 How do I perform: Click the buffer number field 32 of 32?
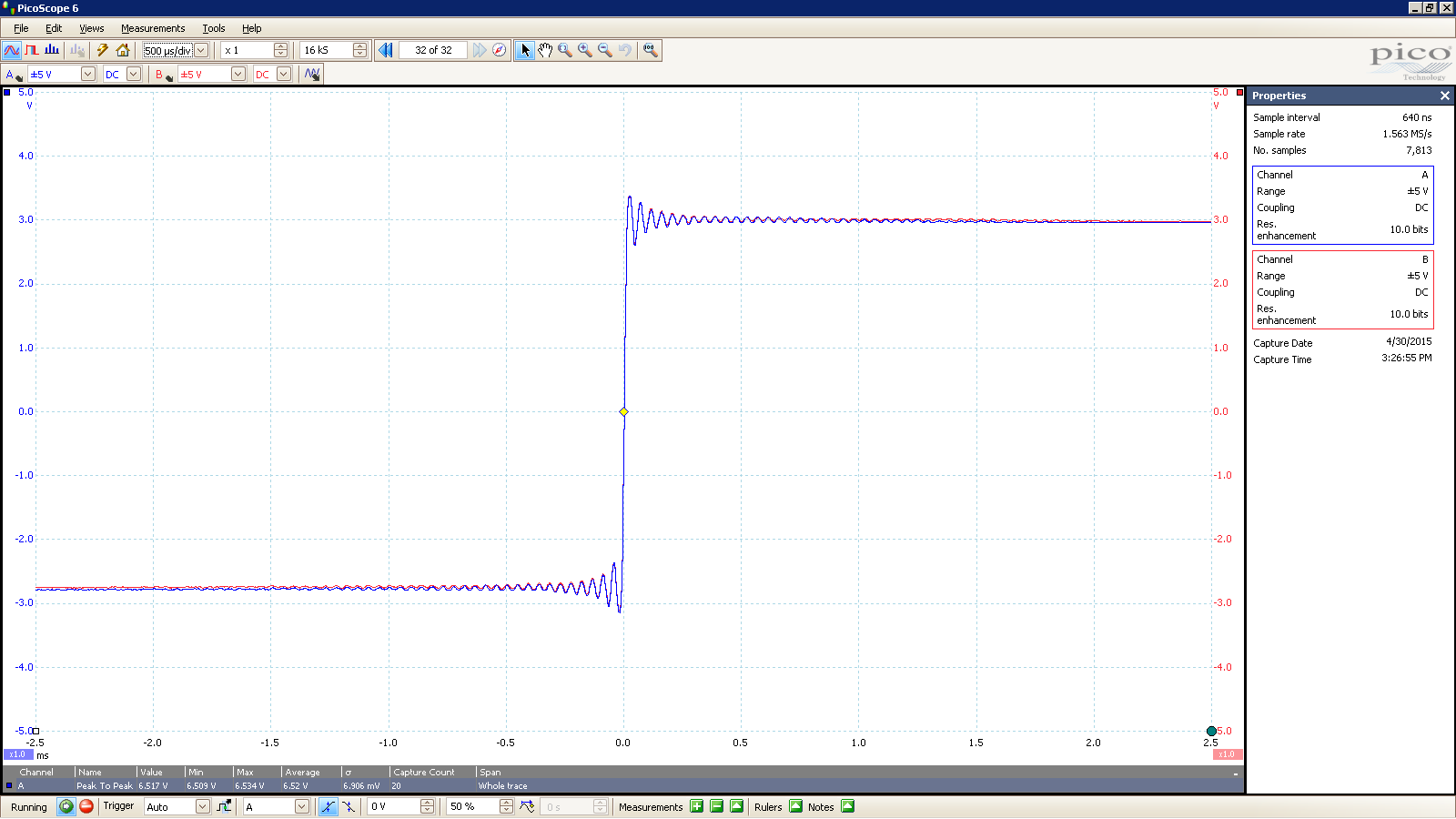coord(433,50)
